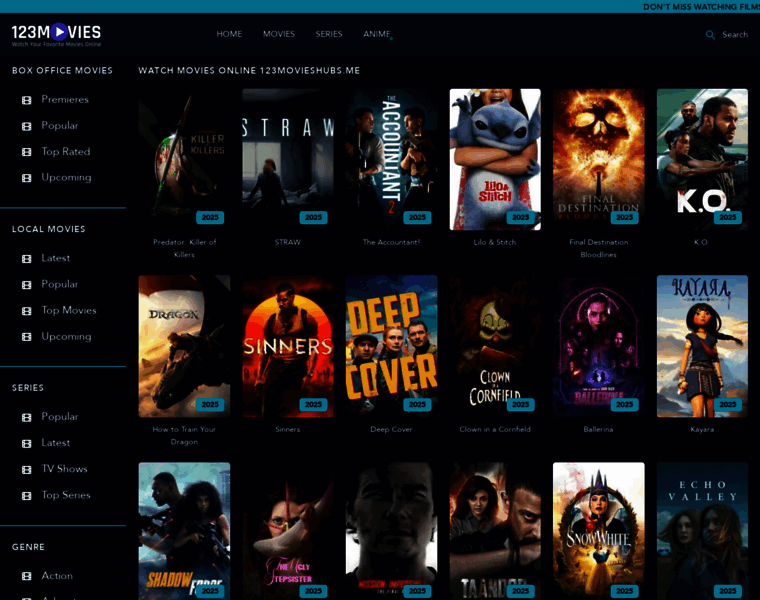This screenshot has height=600, width=760.
Task: Open the Movies menu item
Action: [x=279, y=34]
